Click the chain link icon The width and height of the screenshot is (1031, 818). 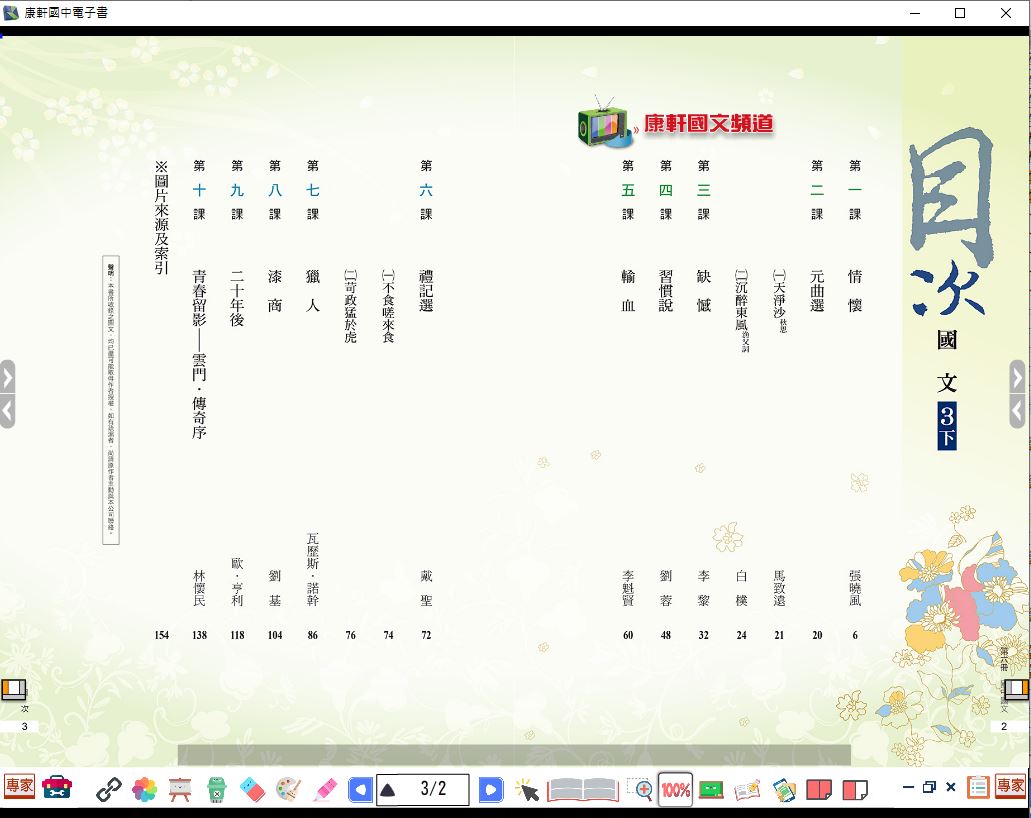pos(108,790)
